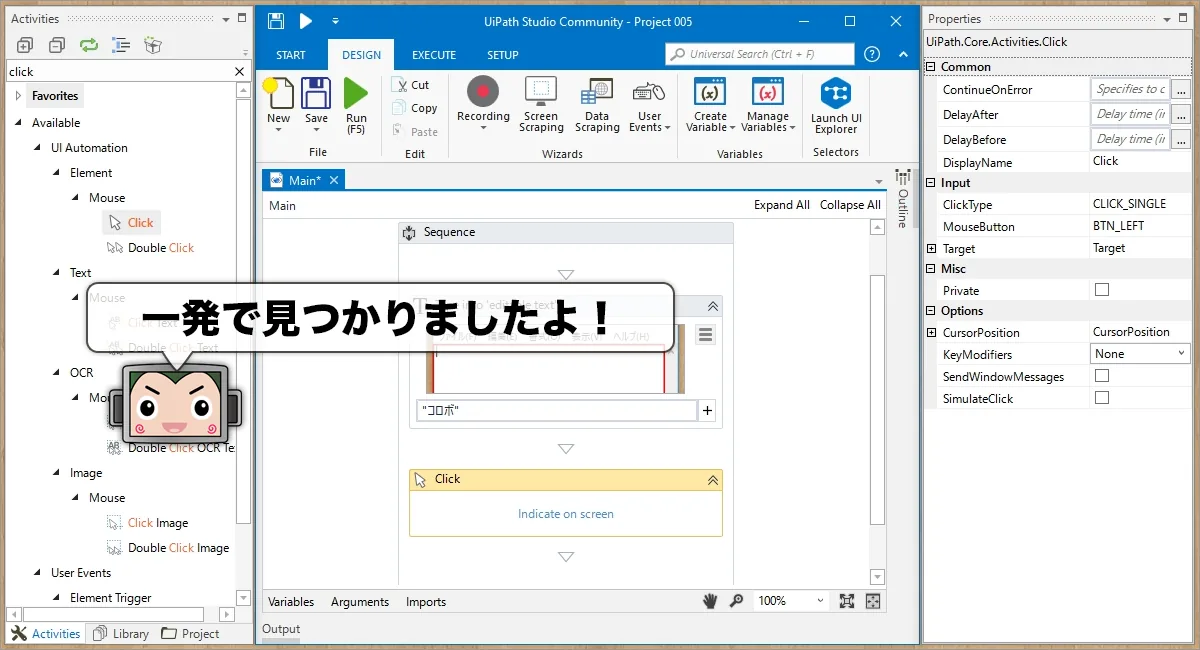
Task: Open ContinueOnError ellipsis editor button
Action: [1181, 89]
